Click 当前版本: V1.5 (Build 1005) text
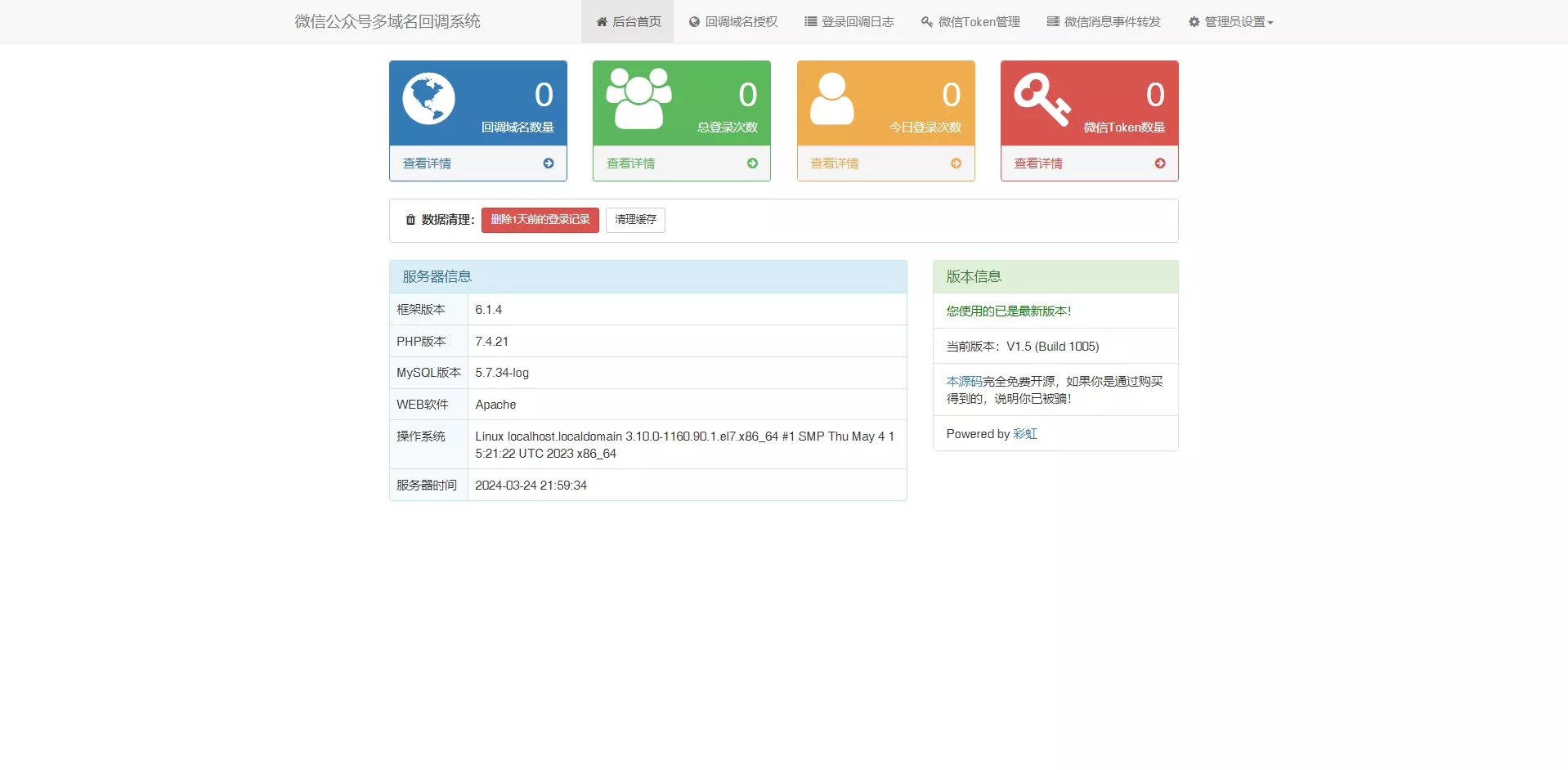The height and width of the screenshot is (770, 1568). click(x=1023, y=347)
